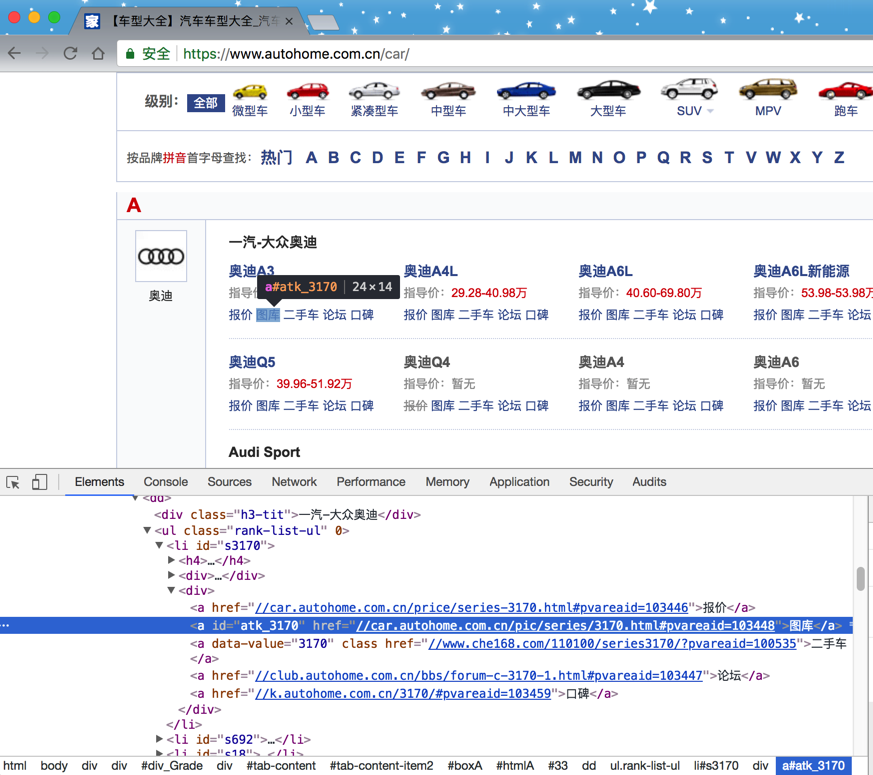Click the autohome favicon in tab

tap(92, 21)
